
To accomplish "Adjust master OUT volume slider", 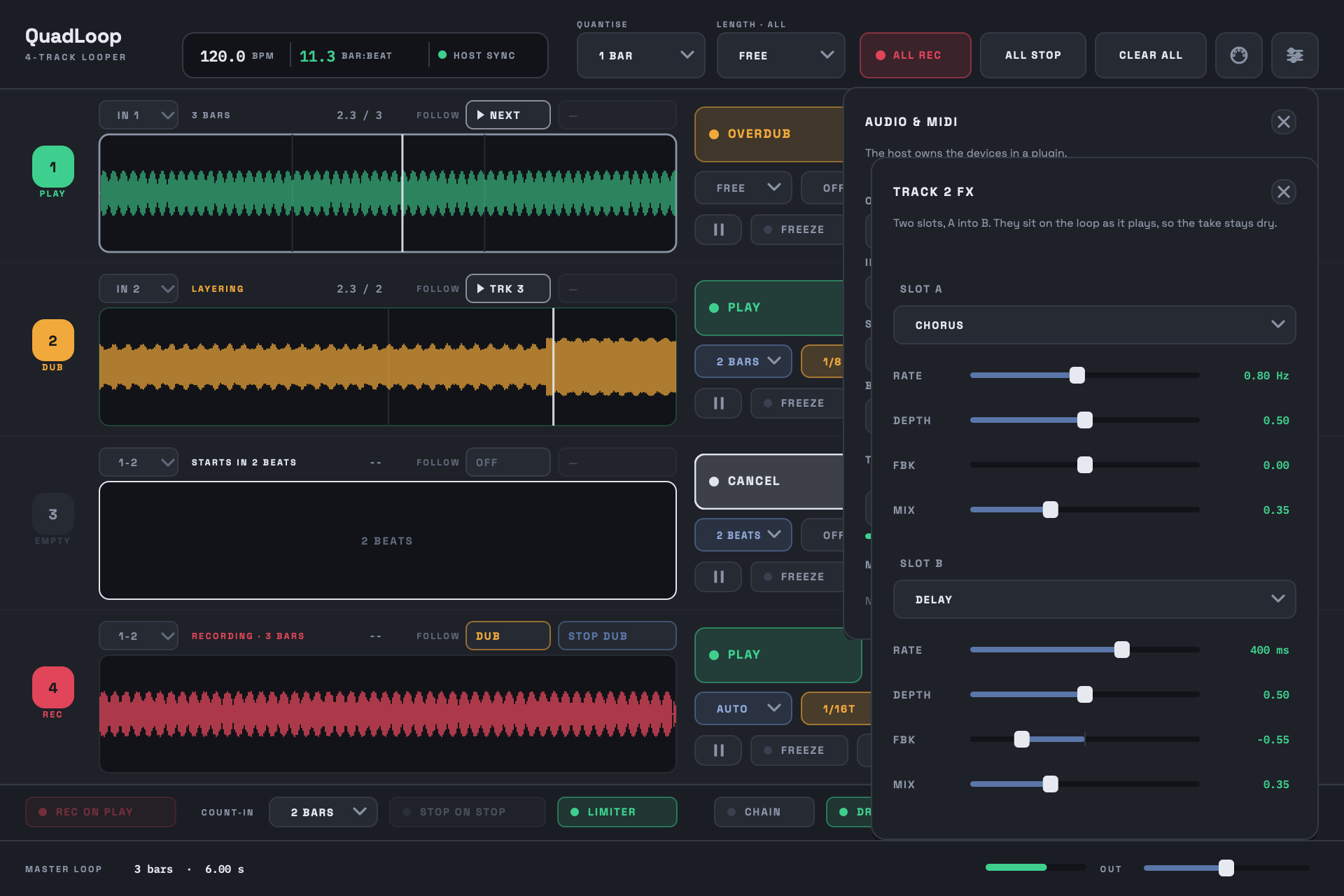I will click(x=1226, y=868).
